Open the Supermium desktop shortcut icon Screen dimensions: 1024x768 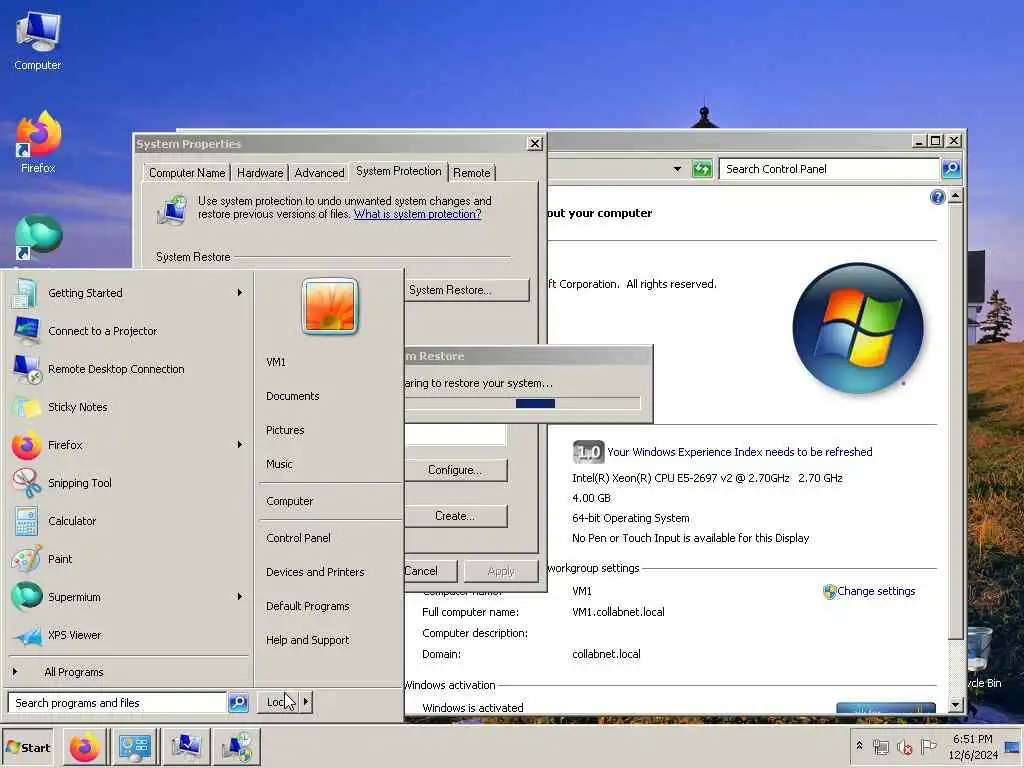[38, 236]
